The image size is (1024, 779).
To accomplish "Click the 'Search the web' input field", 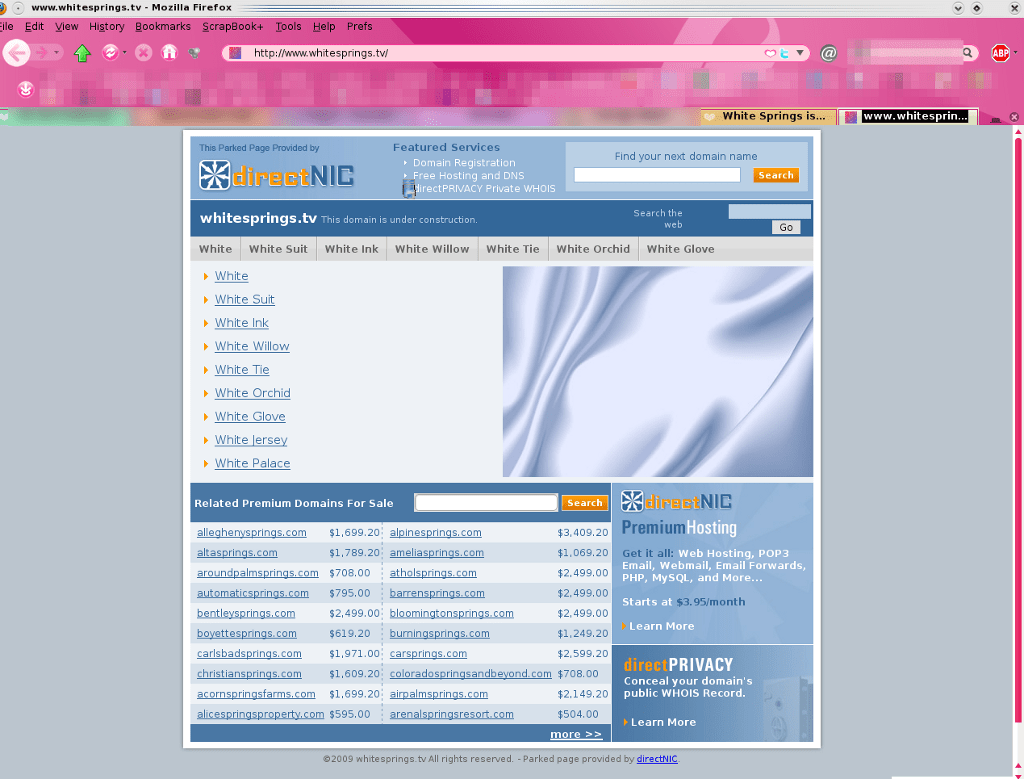I will 769,212.
